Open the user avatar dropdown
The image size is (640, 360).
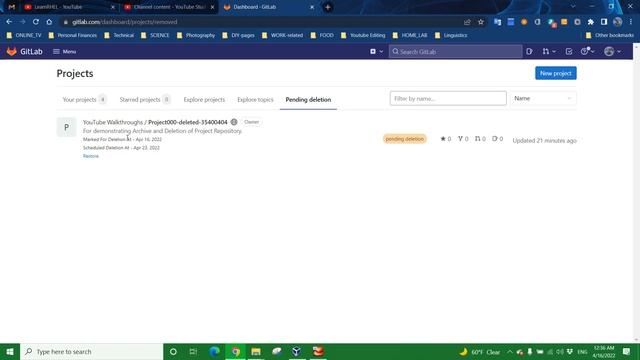tap(613, 51)
